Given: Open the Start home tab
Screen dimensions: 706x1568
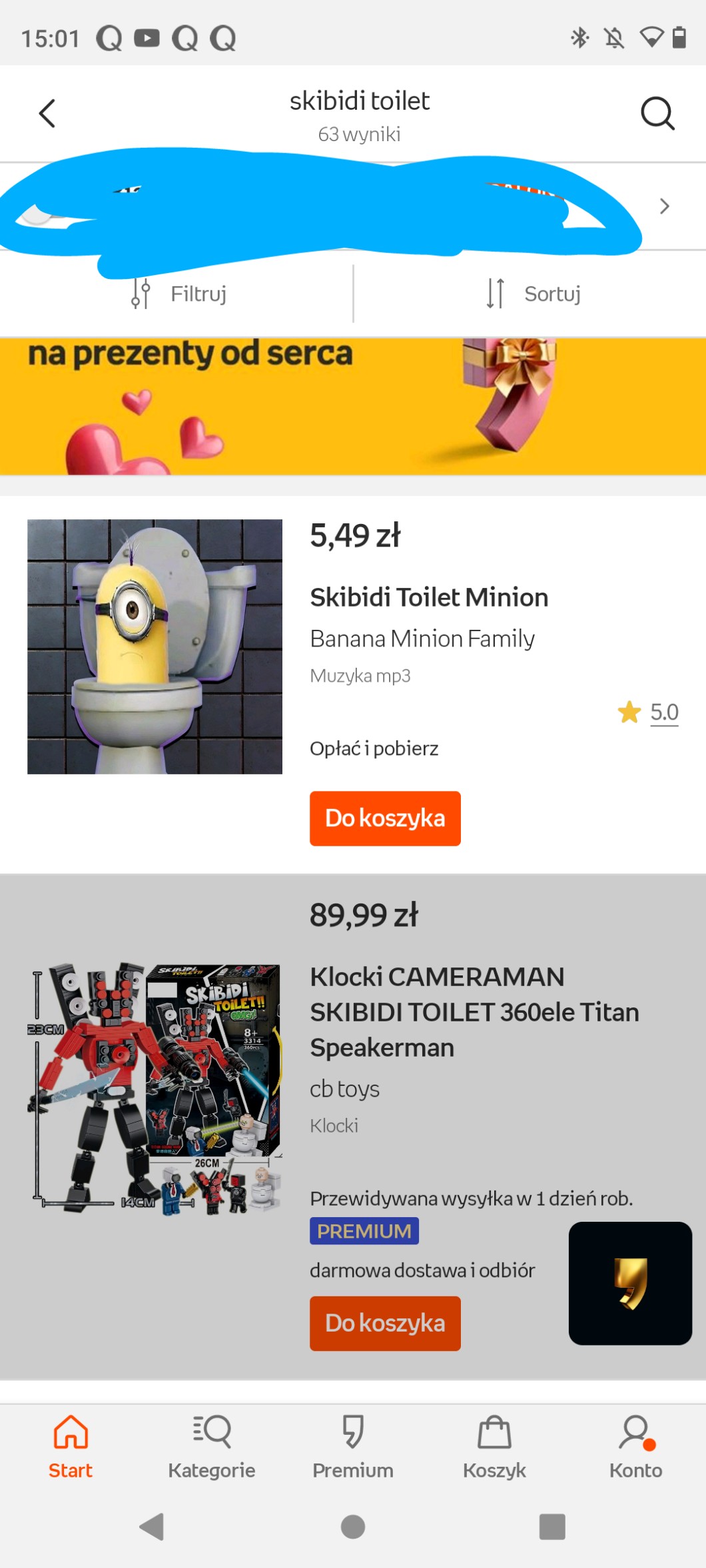Looking at the screenshot, I should coord(71,1444).
